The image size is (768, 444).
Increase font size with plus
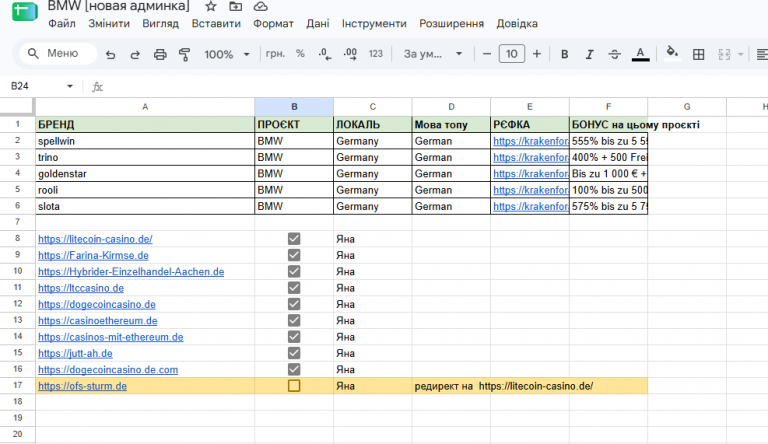pos(537,54)
